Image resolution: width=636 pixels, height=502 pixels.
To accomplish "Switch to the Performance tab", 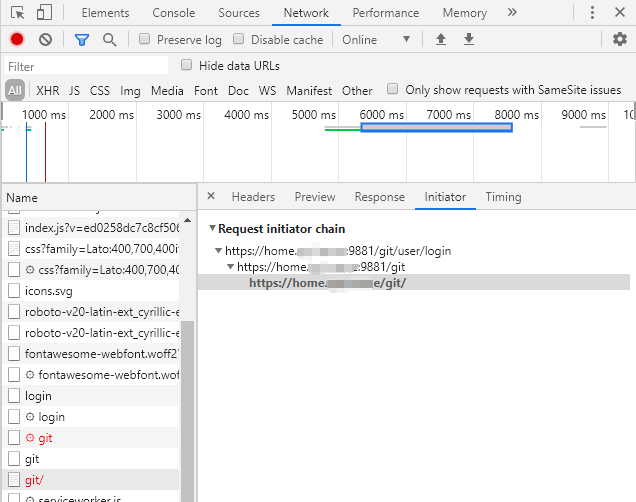I will tap(386, 13).
